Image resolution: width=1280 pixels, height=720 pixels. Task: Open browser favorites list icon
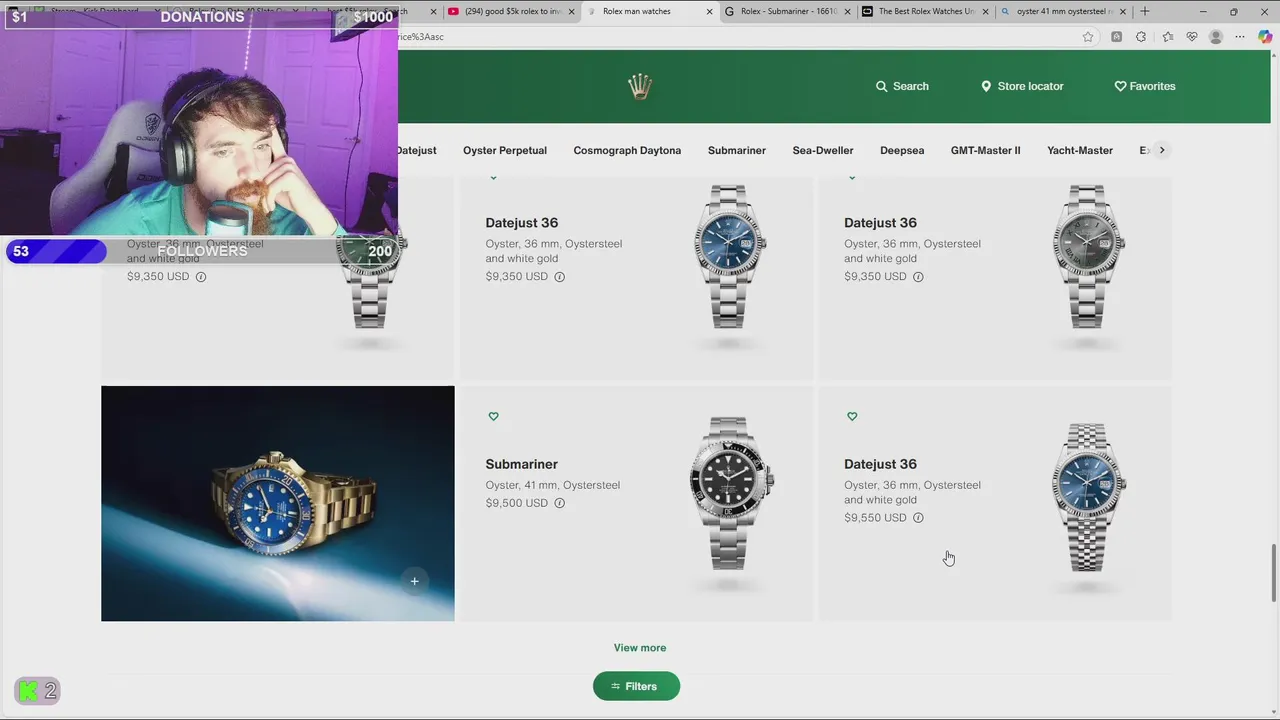(x=1167, y=37)
